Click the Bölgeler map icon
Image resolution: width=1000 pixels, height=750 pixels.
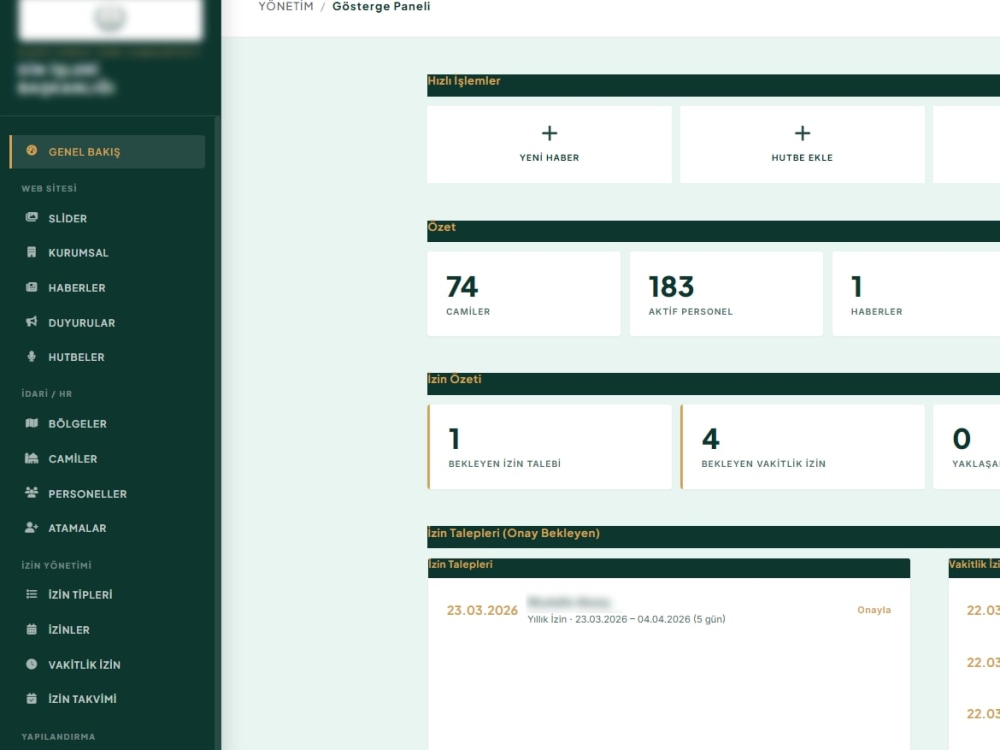coord(31,423)
